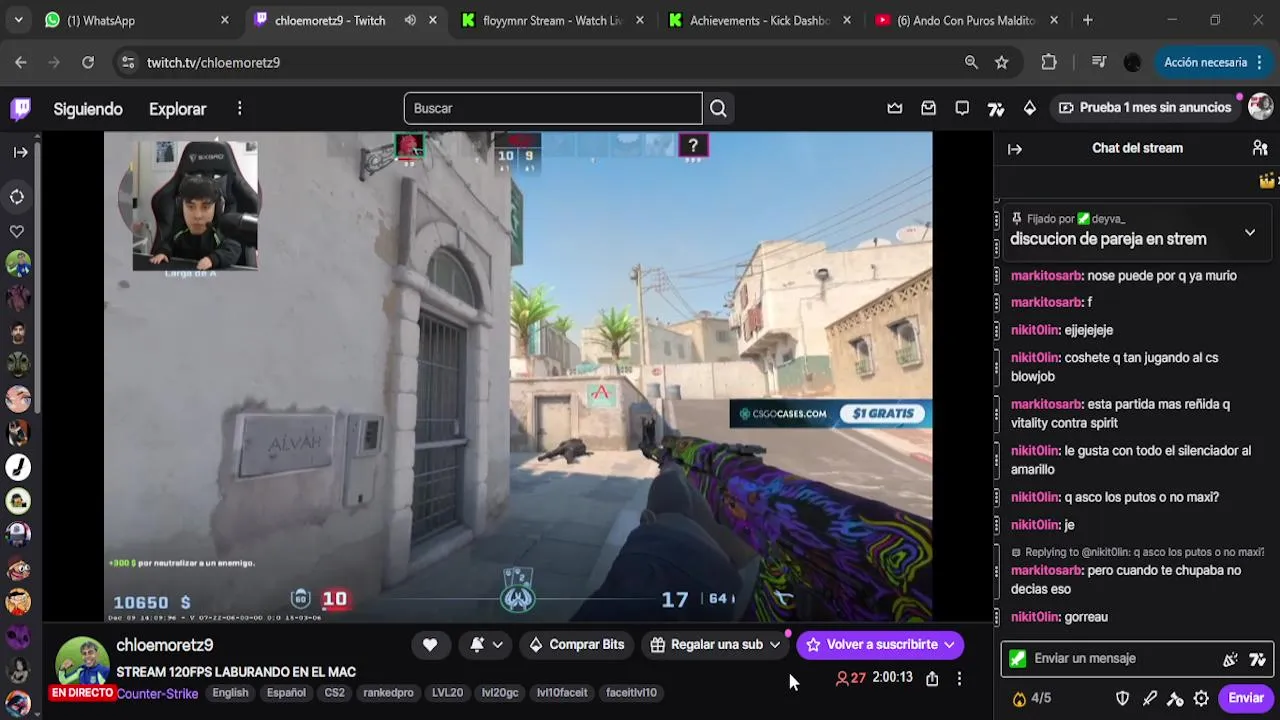Open the browser zoom magnifier icon
Viewport: 1280px width, 720px height.
coord(971,62)
